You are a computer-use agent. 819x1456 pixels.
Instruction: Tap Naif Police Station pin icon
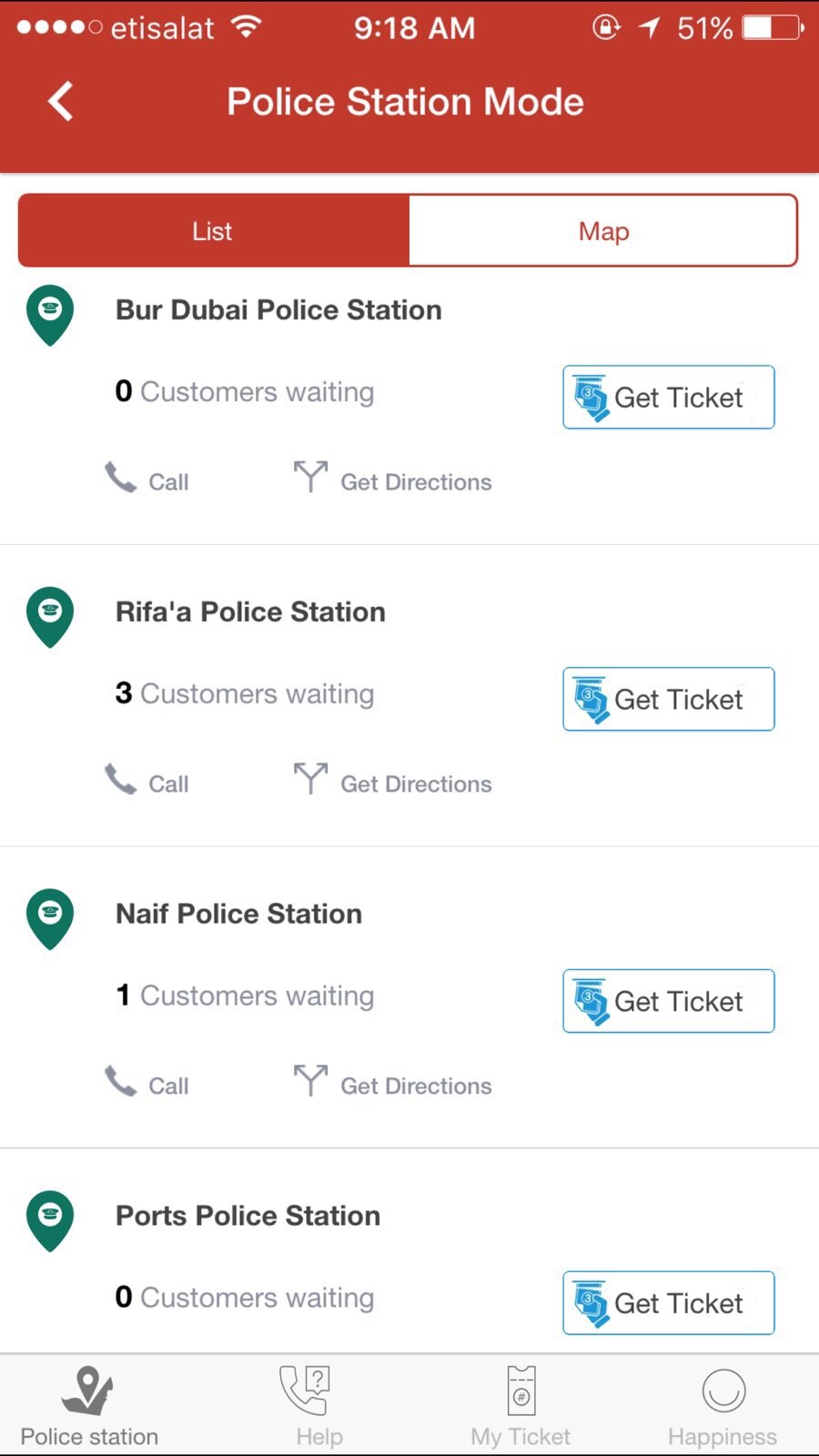50,919
